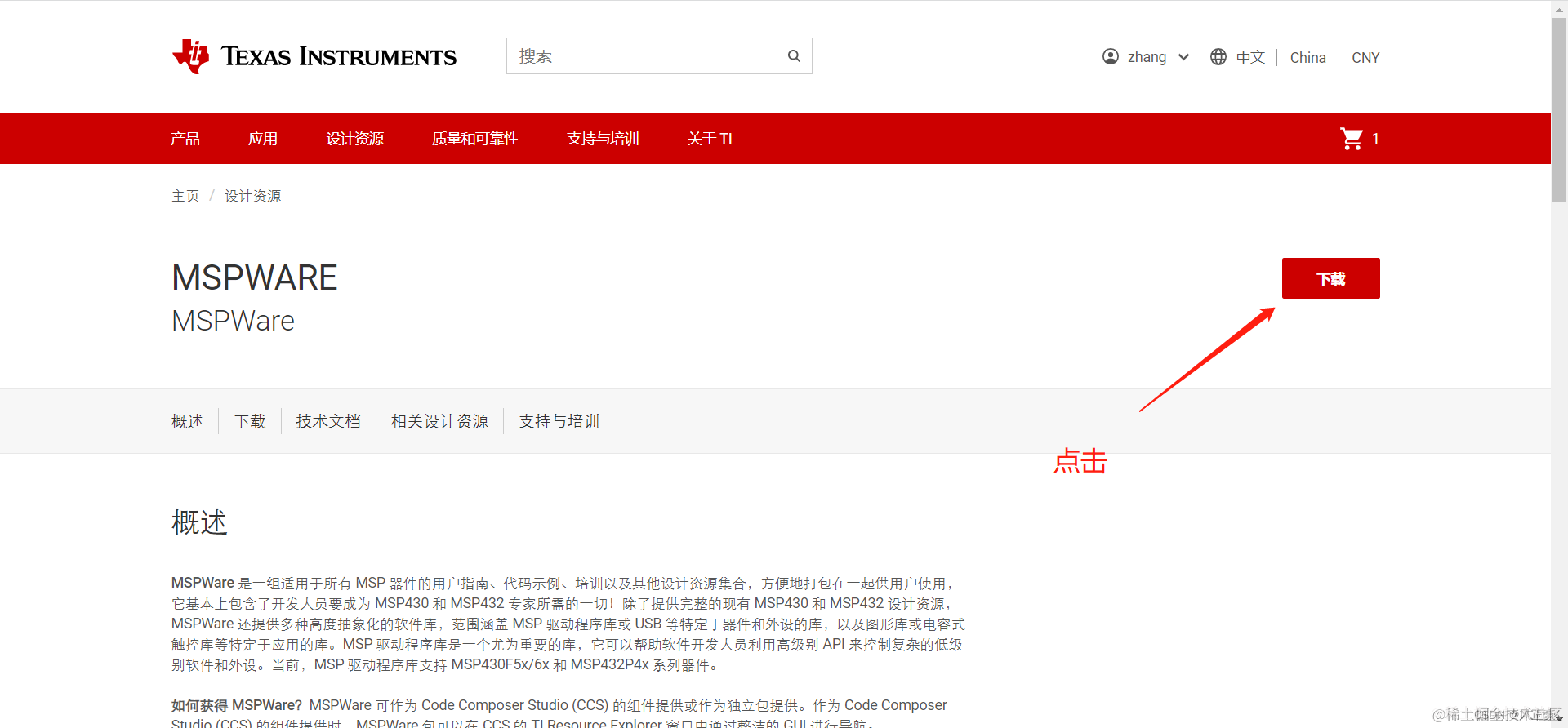
Task: Open the 质量和可靠性 navigation menu
Action: [x=475, y=139]
